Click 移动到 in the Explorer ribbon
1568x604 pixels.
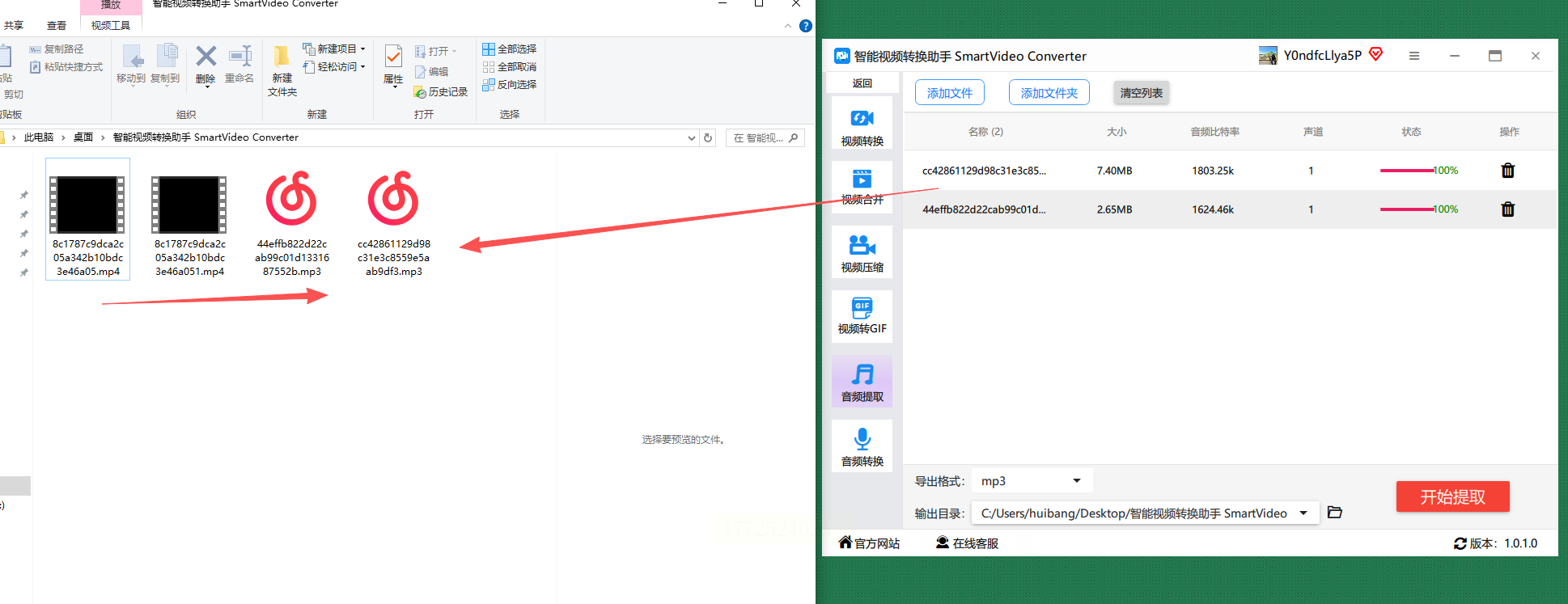[131, 65]
